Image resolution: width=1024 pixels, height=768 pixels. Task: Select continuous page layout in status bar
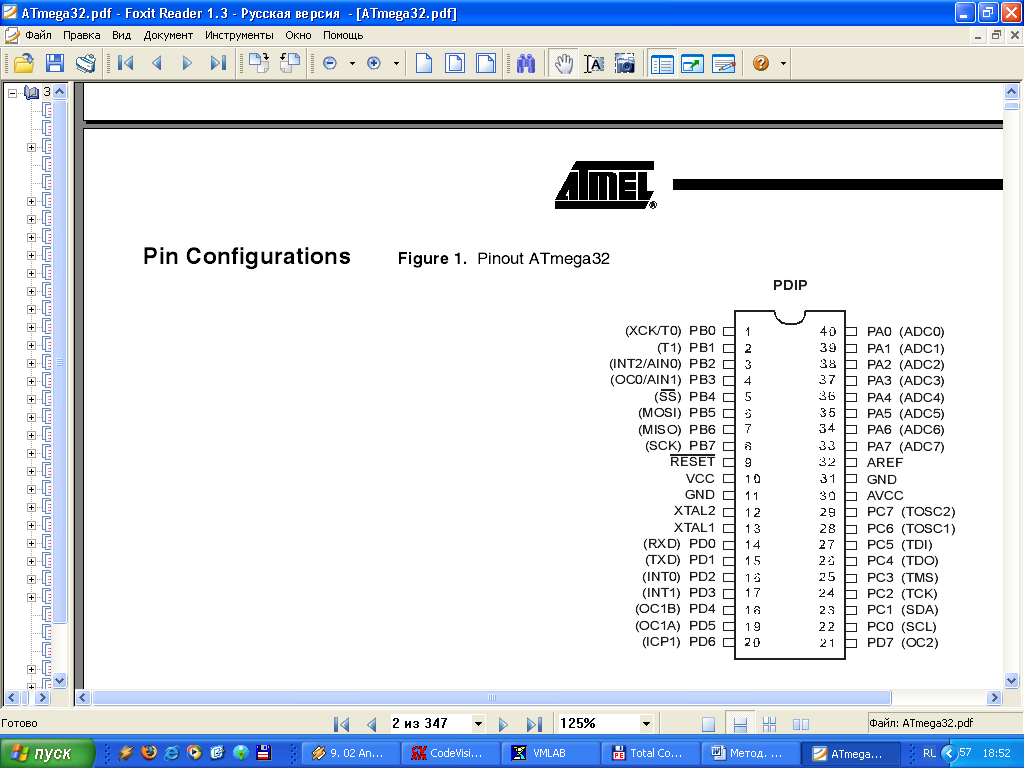tap(740, 724)
